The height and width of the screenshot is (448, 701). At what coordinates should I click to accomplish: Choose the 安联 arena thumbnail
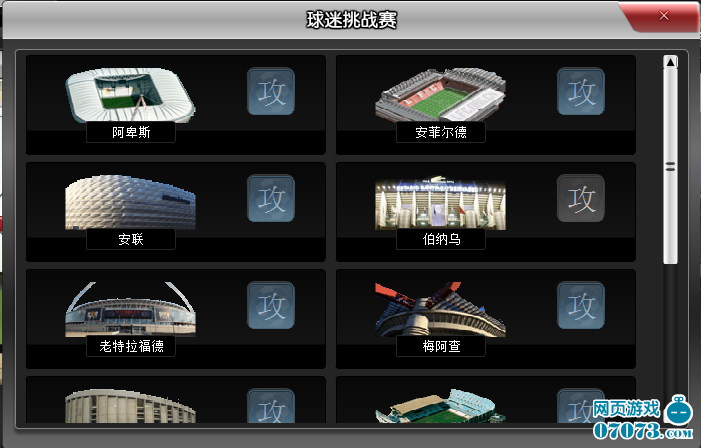130,203
